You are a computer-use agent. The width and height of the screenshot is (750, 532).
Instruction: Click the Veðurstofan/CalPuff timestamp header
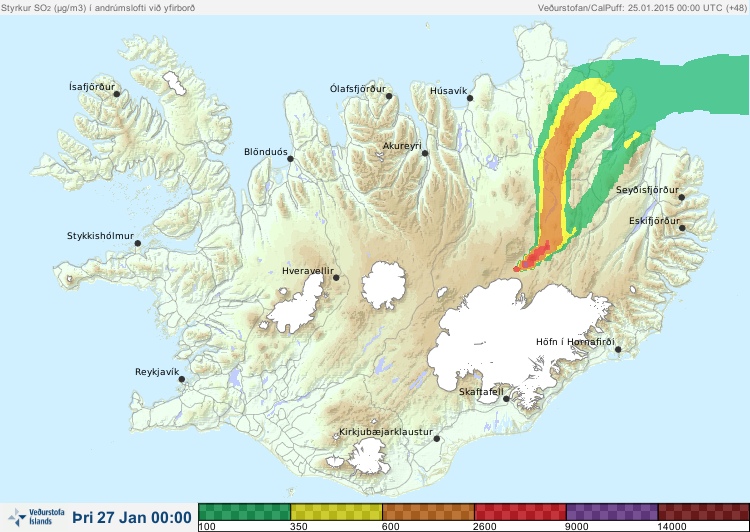coord(641,8)
